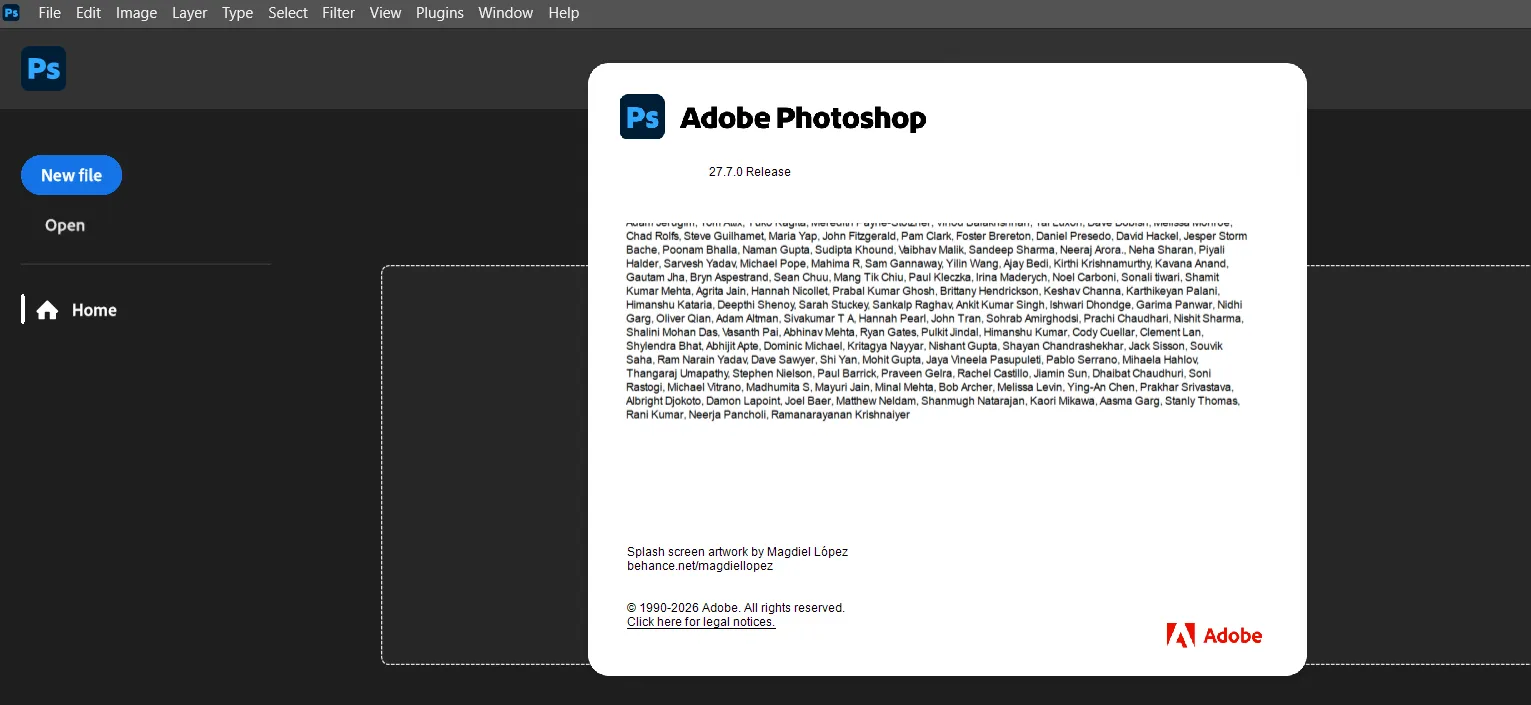Screen dimensions: 1531x705
Task: Click the credits line starting Gautam Jha
Action: 922,277
